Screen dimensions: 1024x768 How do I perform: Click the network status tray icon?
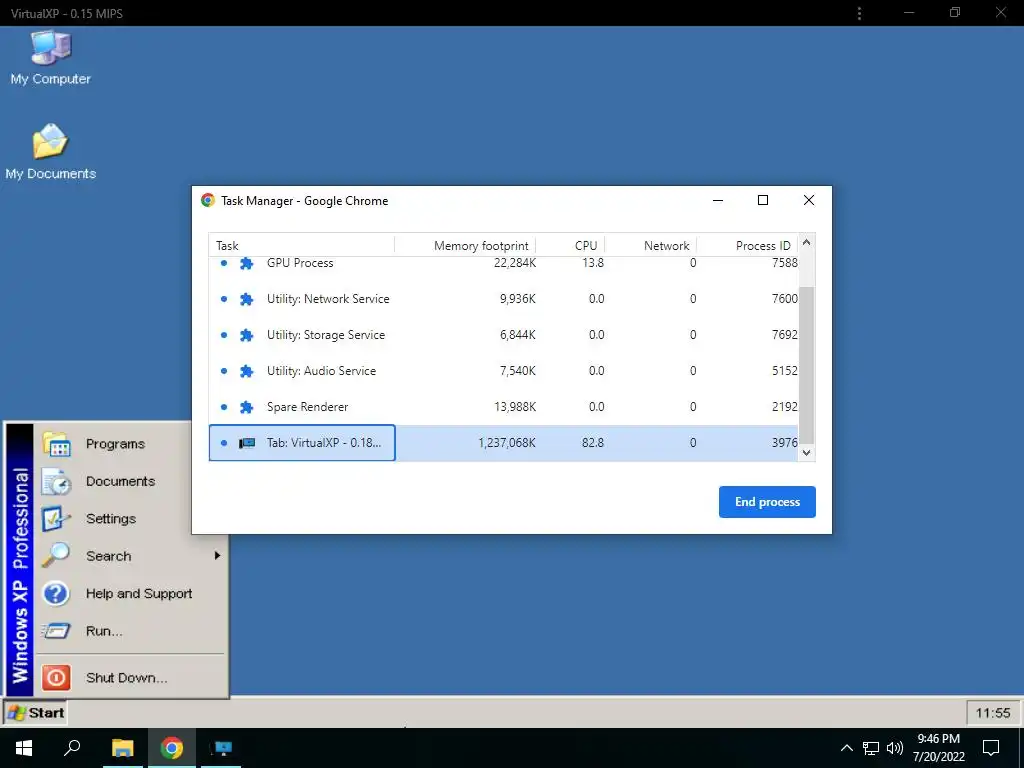pyautogui.click(x=871, y=748)
